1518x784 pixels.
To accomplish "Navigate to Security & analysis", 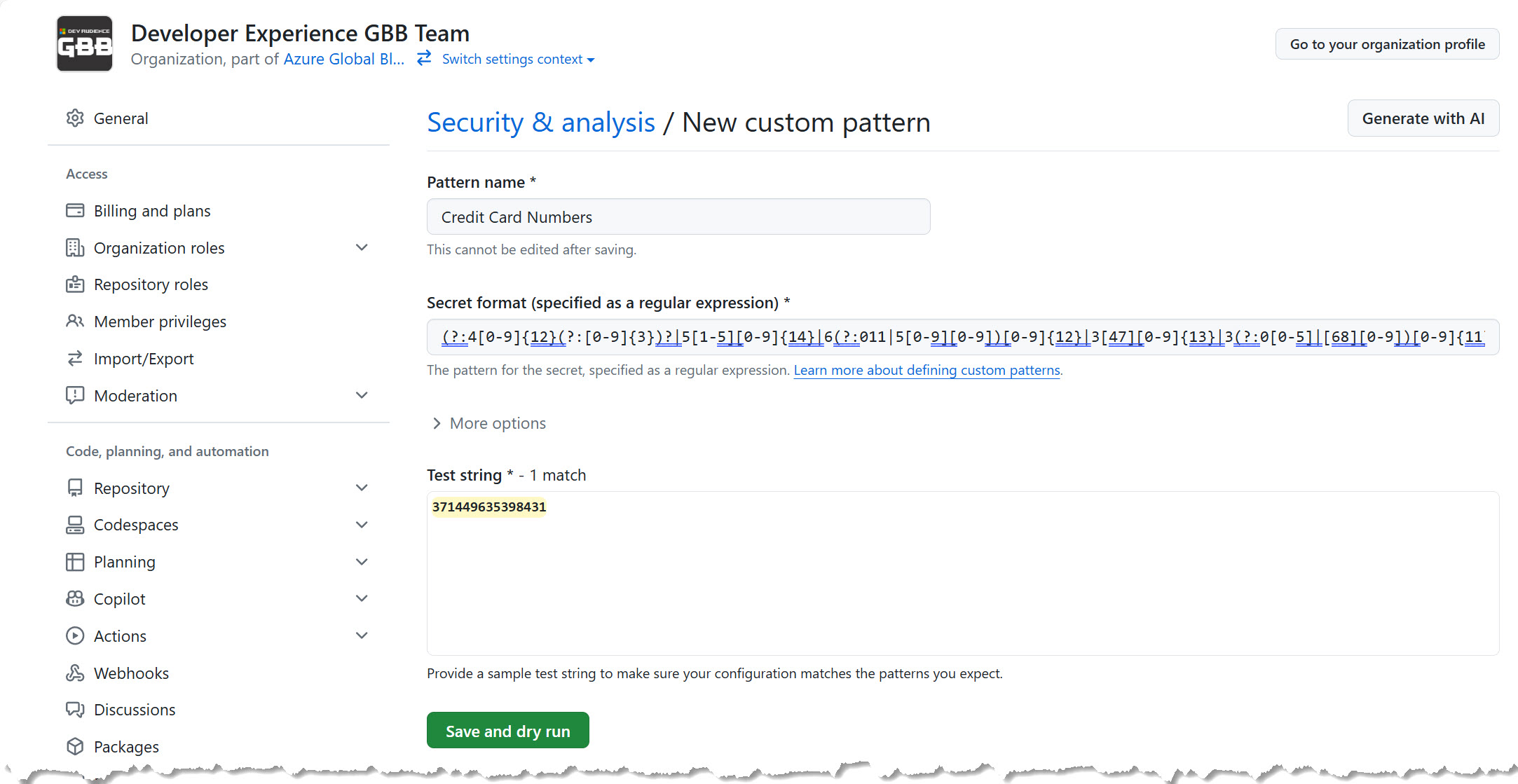I will click(x=540, y=122).
